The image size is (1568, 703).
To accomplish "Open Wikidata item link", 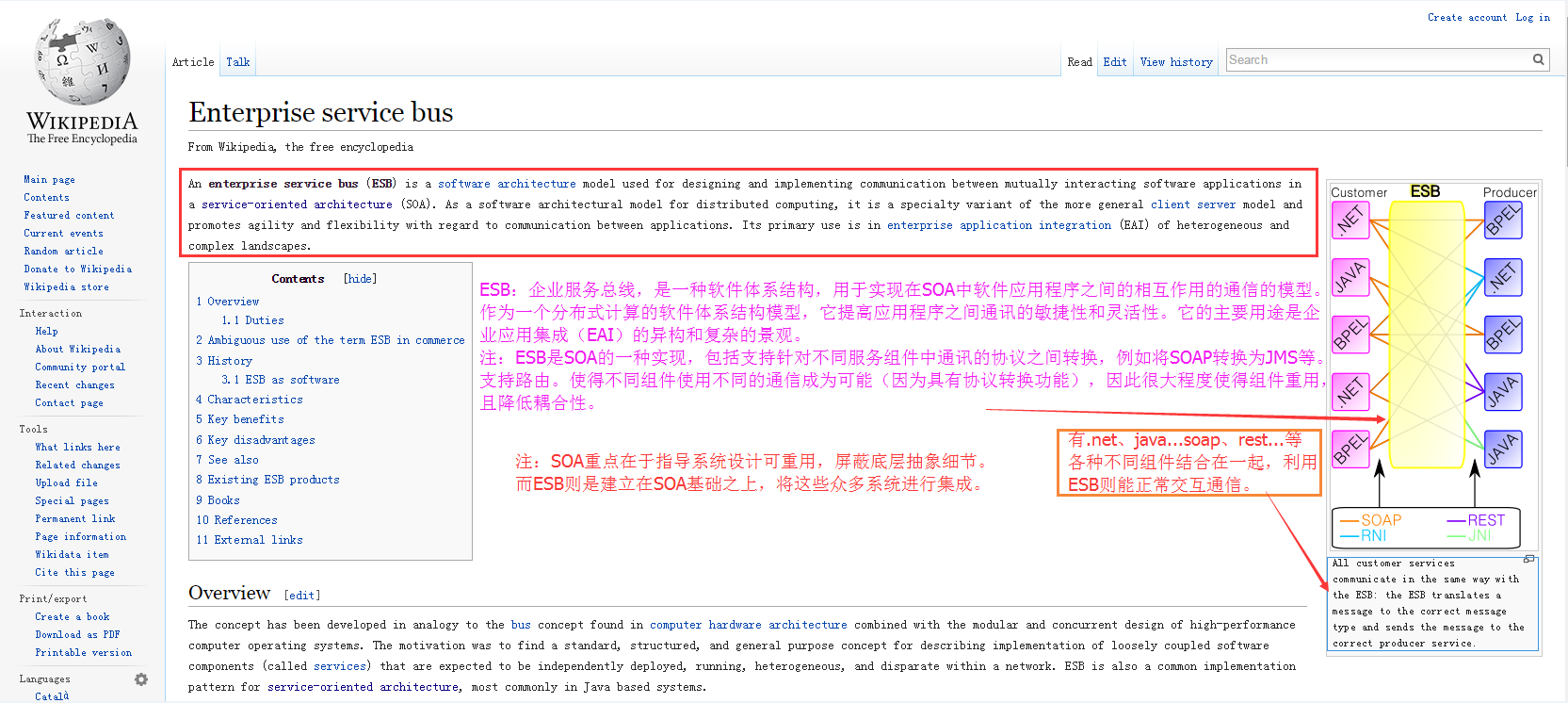I will click(72, 555).
